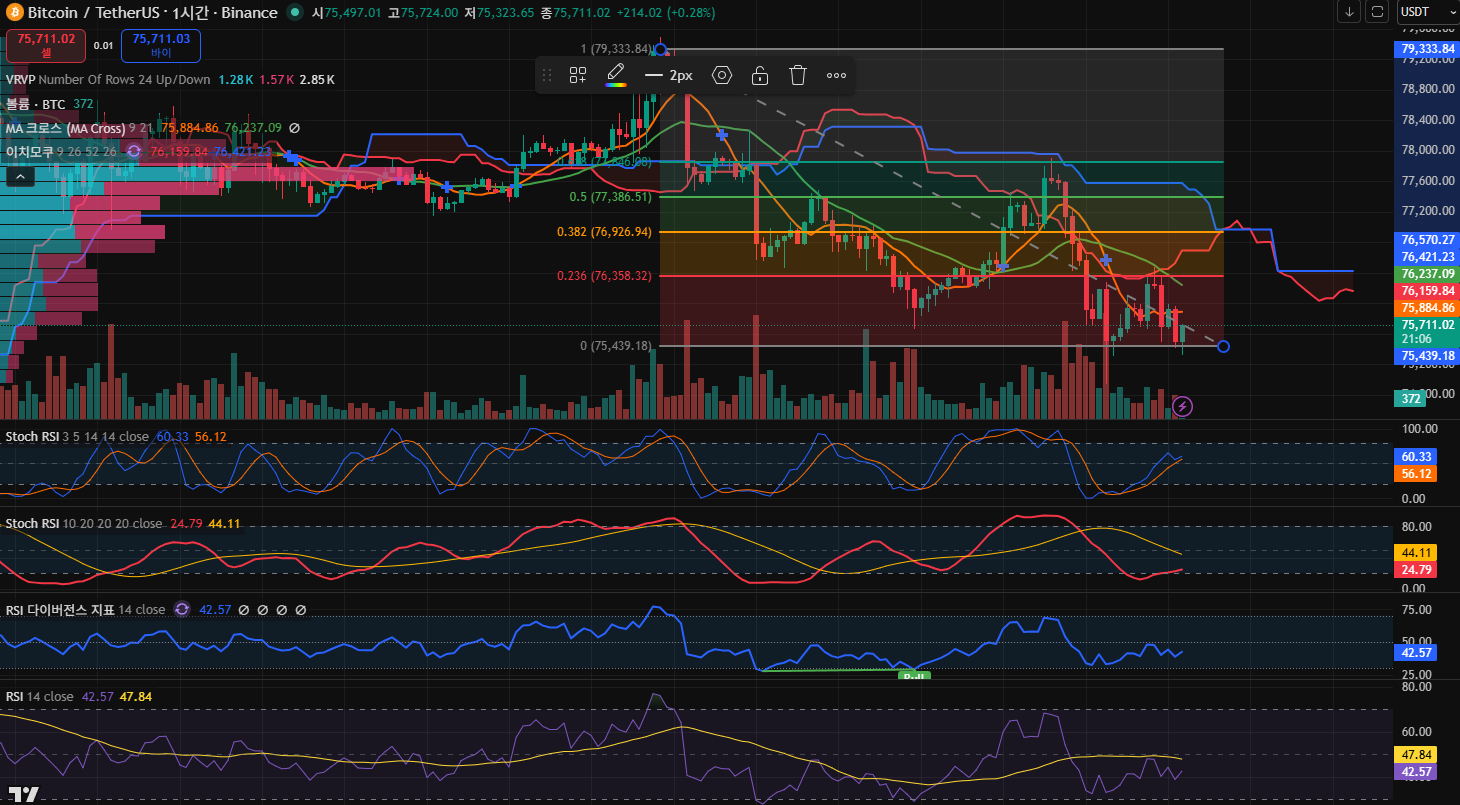Select the Stoch RSI 3 5 14 14 legend
Image resolution: width=1460 pixels, height=805 pixels.
[78, 437]
